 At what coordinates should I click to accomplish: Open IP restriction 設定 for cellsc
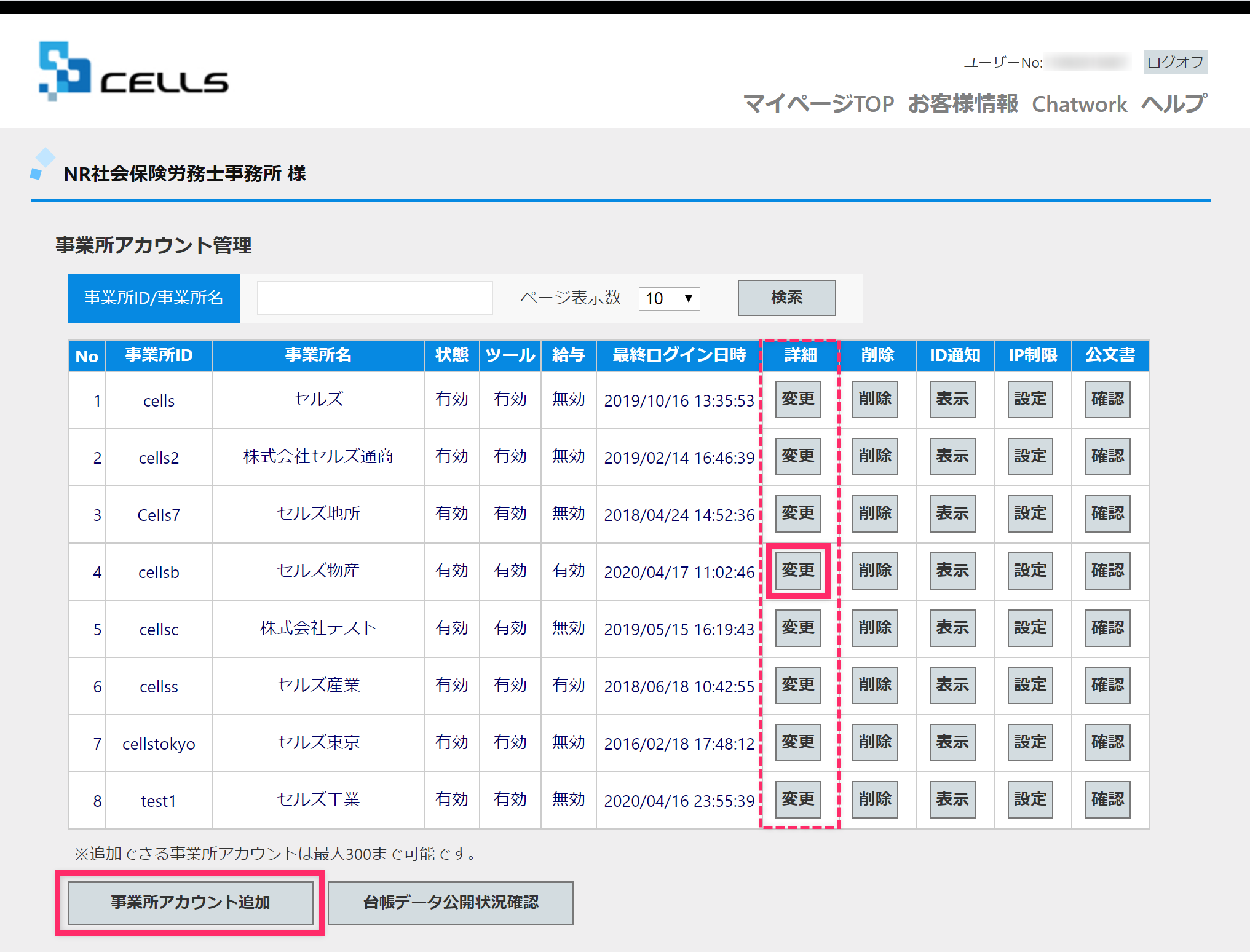(x=1030, y=628)
